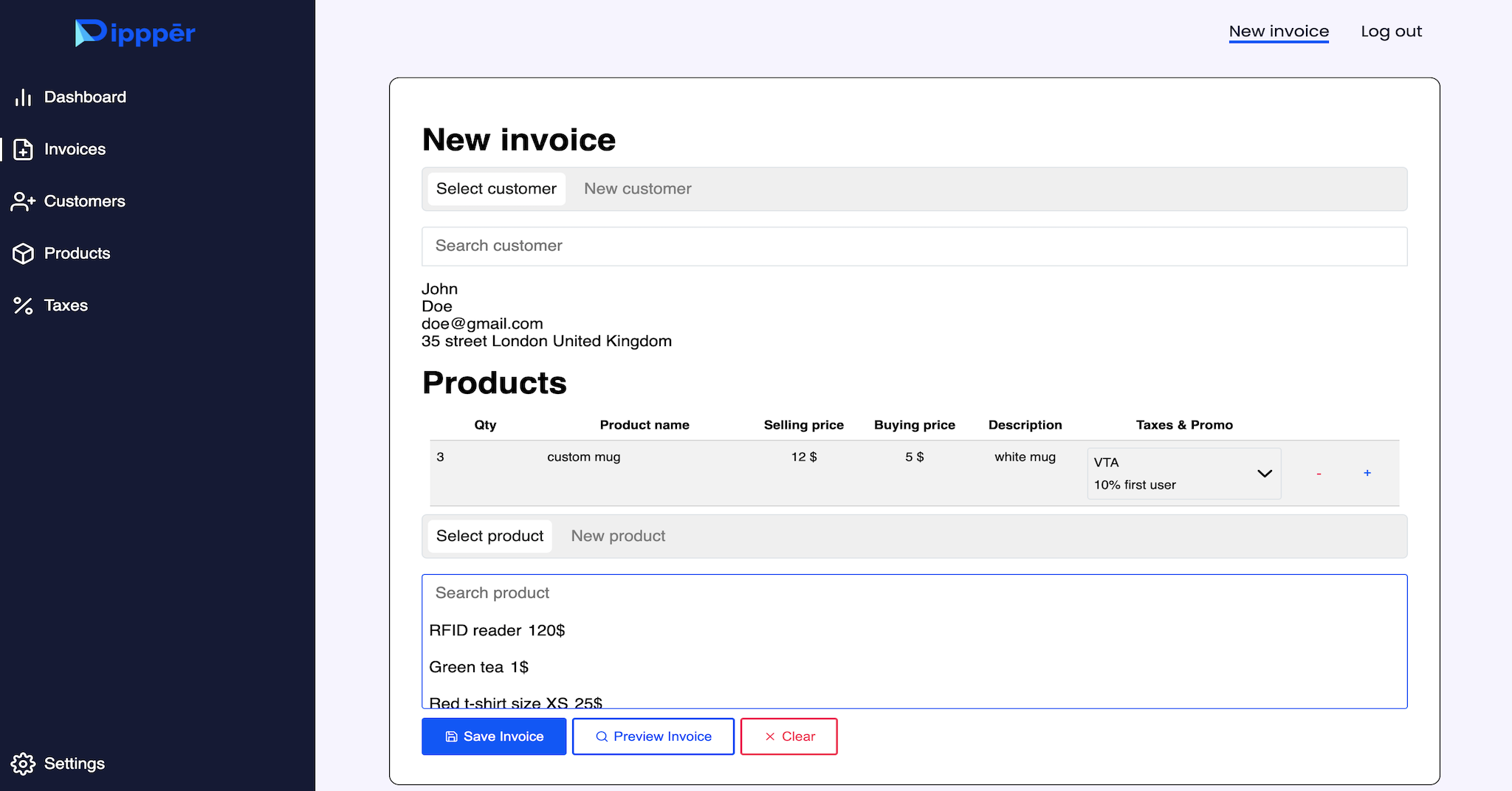Image resolution: width=1512 pixels, height=791 pixels.
Task: Click the Preview Invoice button
Action: point(653,736)
